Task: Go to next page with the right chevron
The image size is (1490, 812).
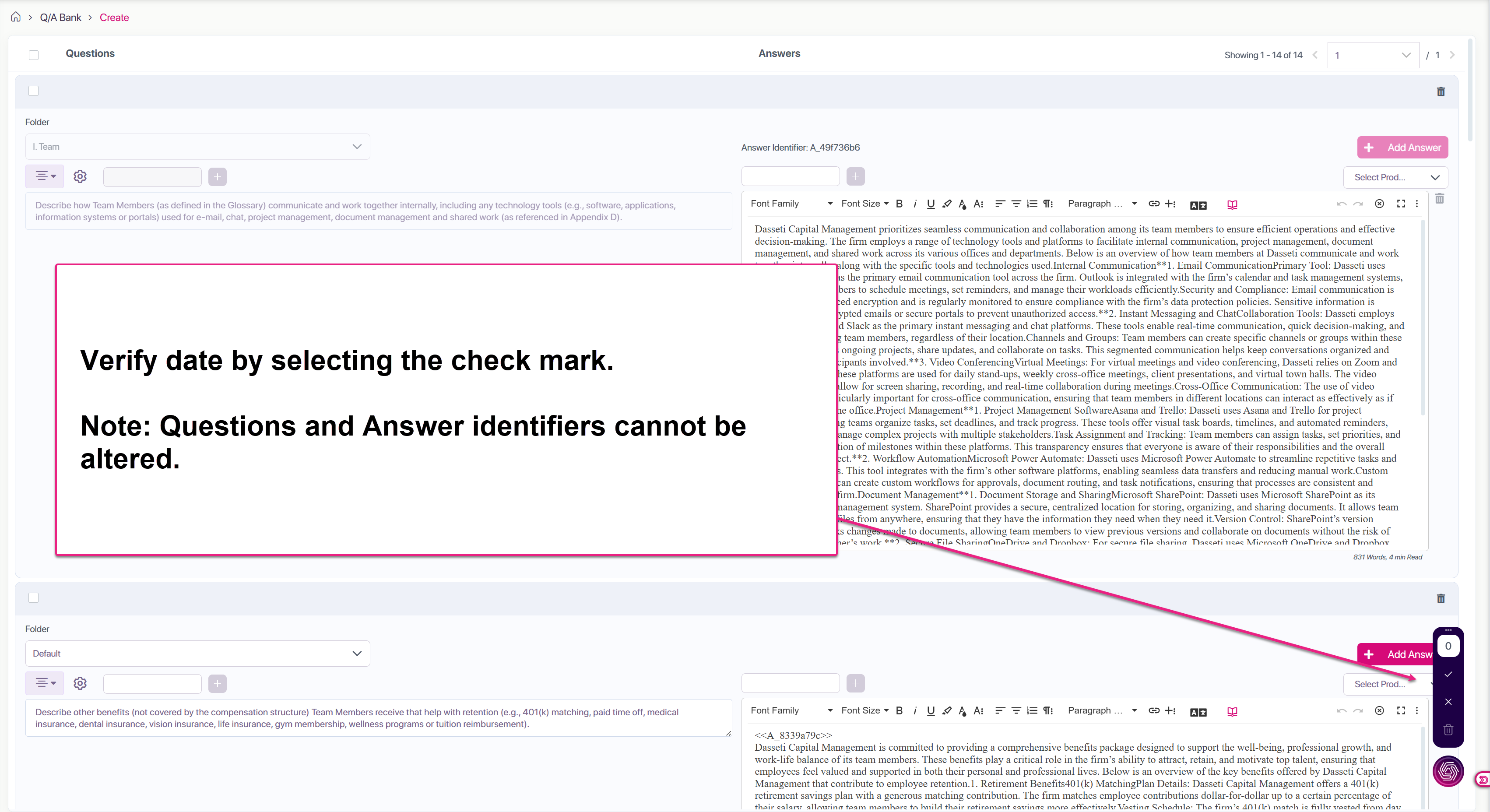Action: (1452, 55)
